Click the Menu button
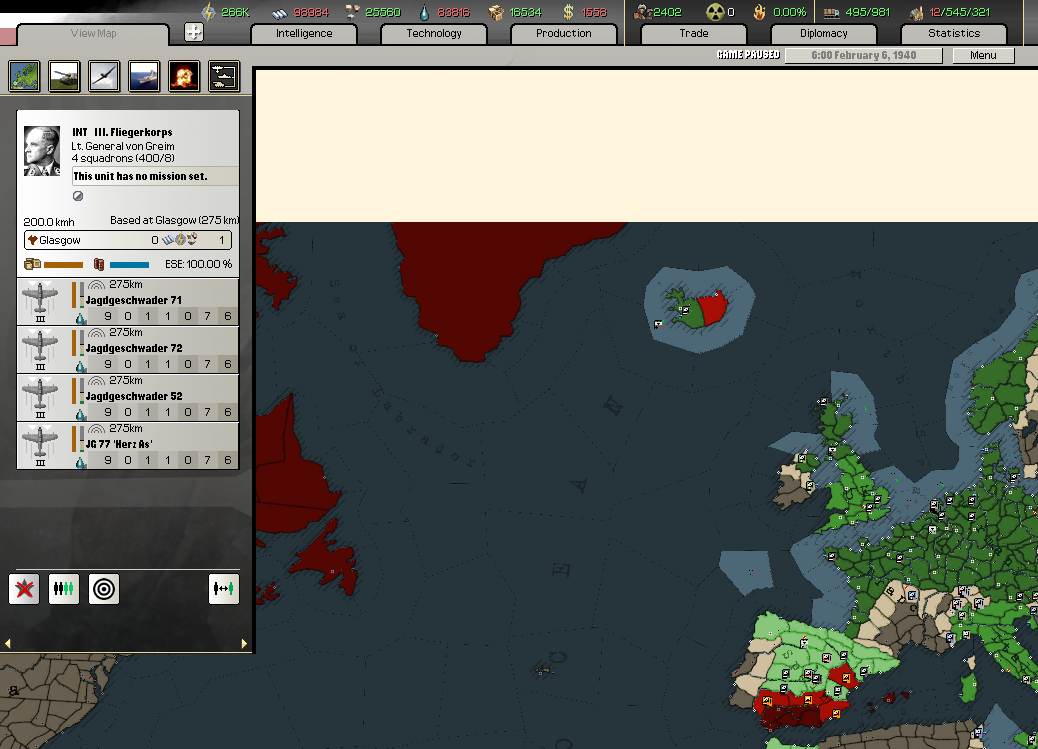This screenshot has width=1038, height=749. 983,56
